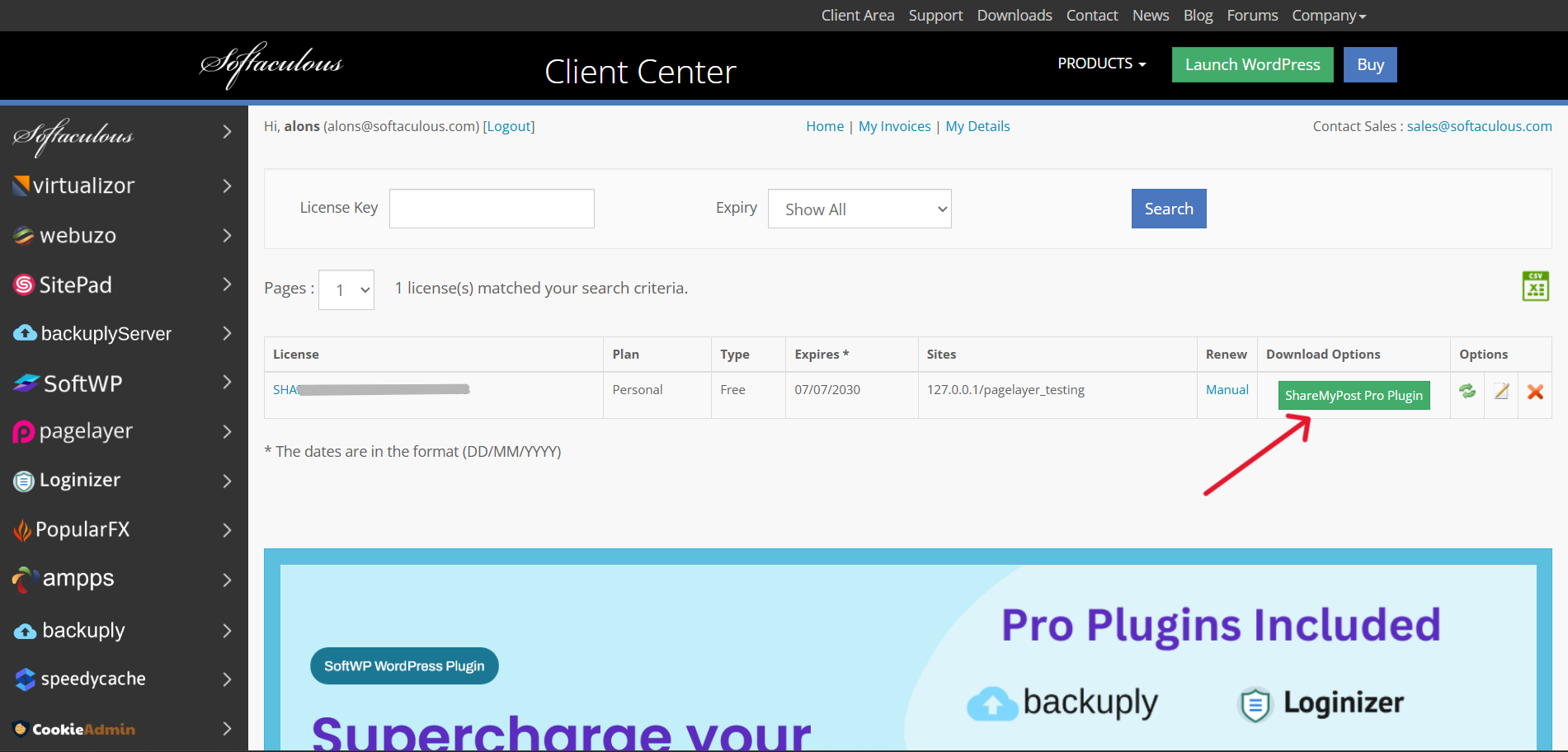This screenshot has height=752, width=1568.
Task: Expand the Softaculous sidebar chevron
Action: [228, 131]
